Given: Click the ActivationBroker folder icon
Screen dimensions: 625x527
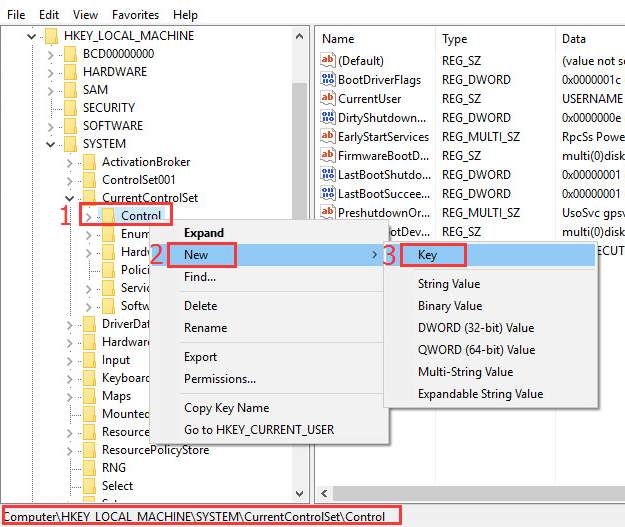Looking at the screenshot, I should pos(89,162).
